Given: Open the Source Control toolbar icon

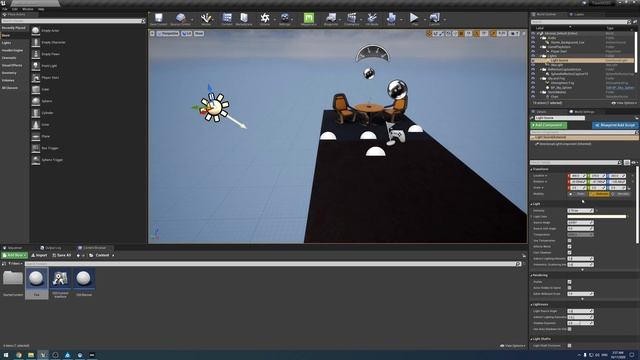Looking at the screenshot, I should pos(180,18).
